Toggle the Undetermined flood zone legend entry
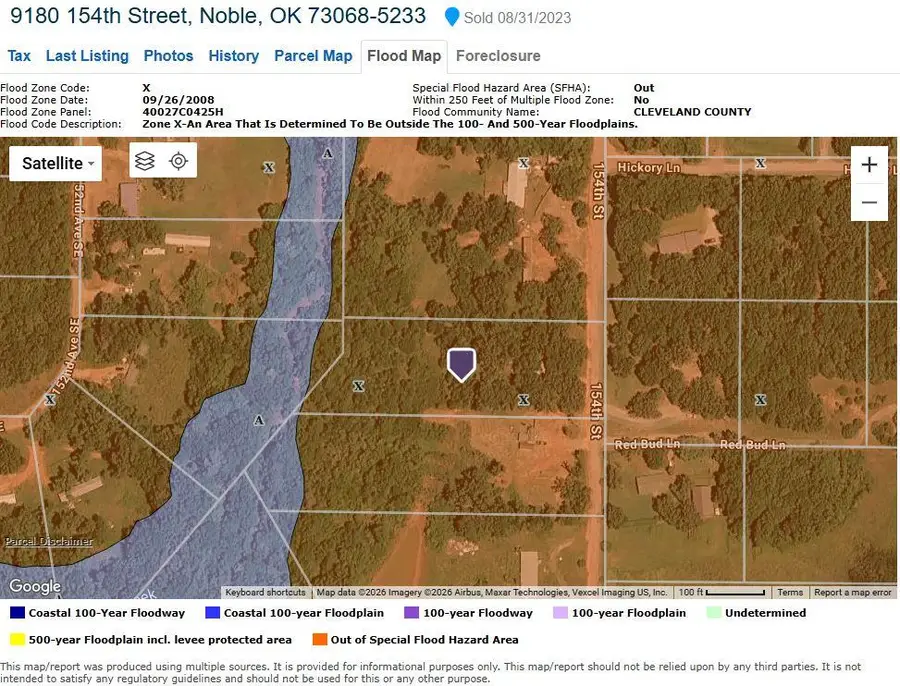The width and height of the screenshot is (900, 686). tap(765, 612)
